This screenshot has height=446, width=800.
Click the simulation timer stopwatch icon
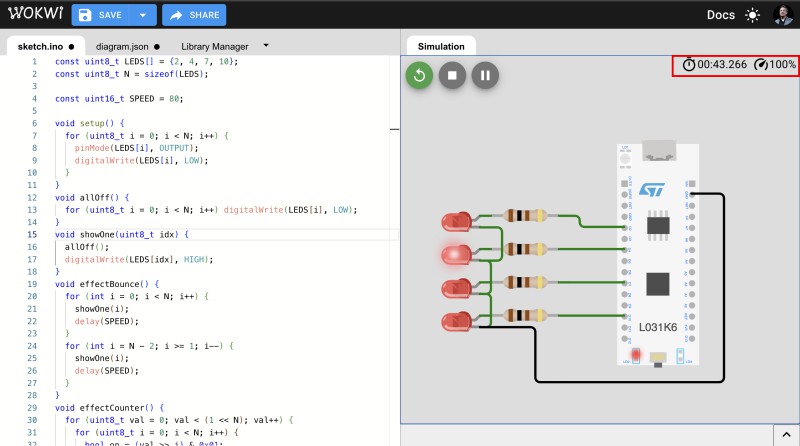tap(689, 65)
